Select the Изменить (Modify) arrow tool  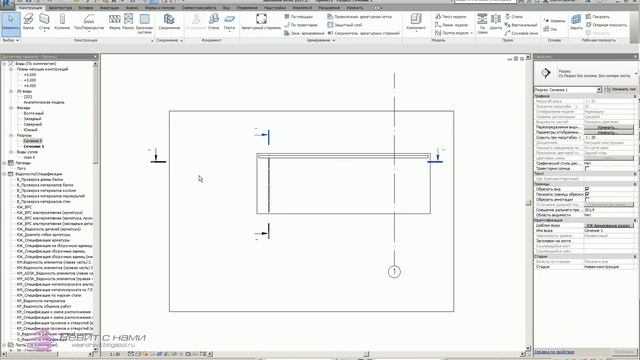click(x=11, y=23)
